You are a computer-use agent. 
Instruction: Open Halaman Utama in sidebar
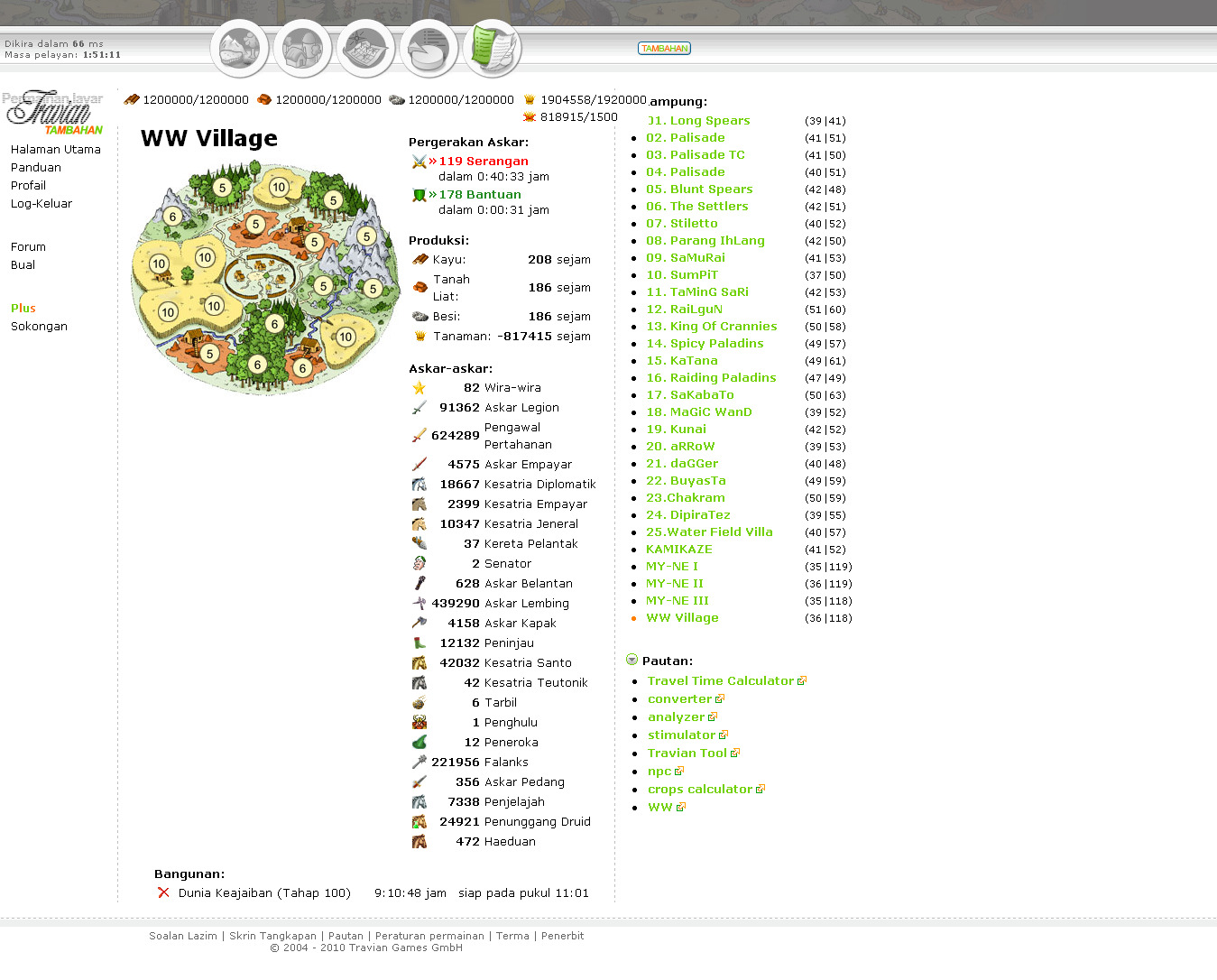[56, 150]
